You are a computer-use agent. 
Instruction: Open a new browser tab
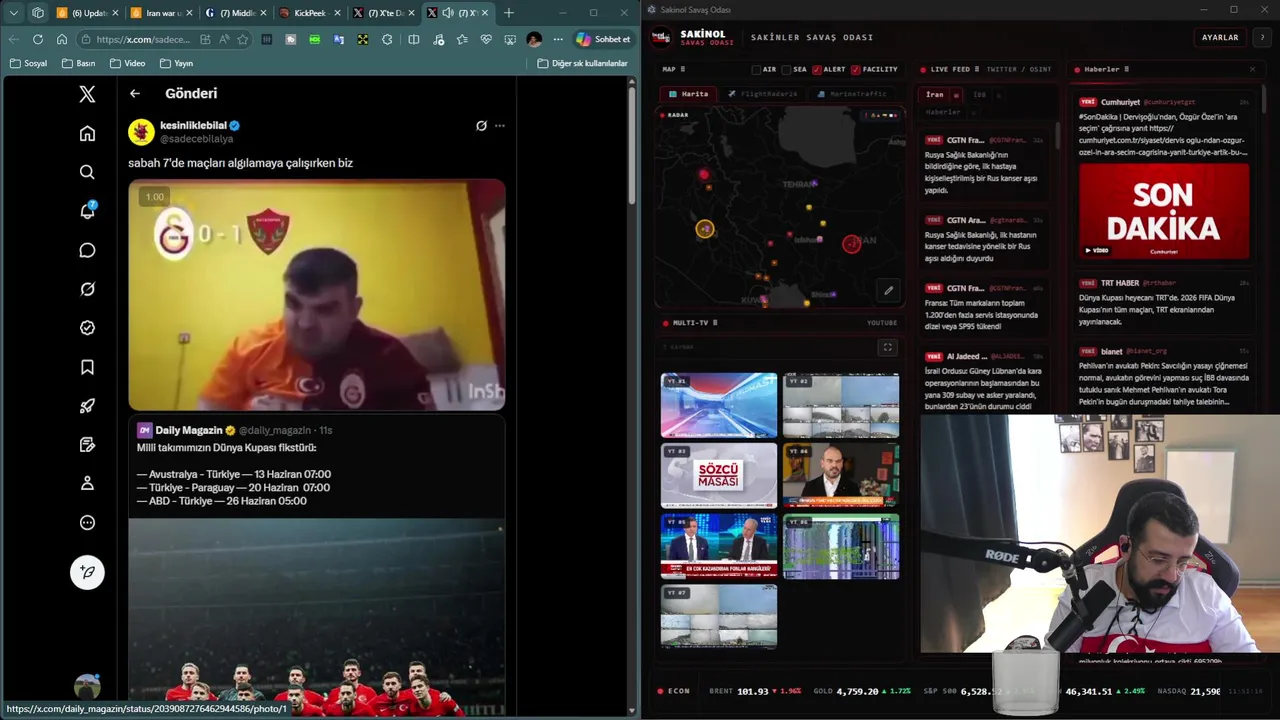click(x=509, y=13)
